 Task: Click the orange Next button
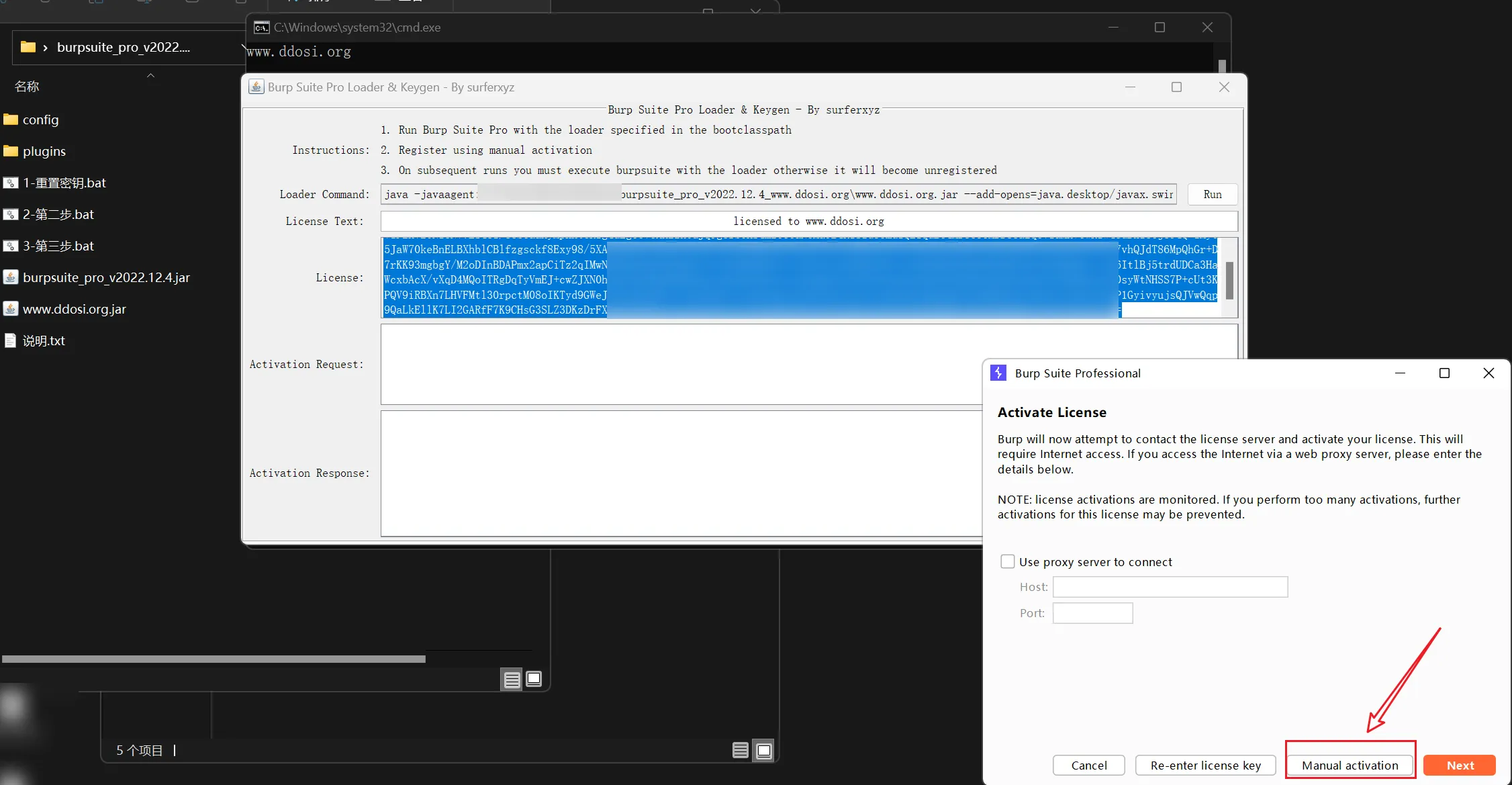click(1460, 766)
